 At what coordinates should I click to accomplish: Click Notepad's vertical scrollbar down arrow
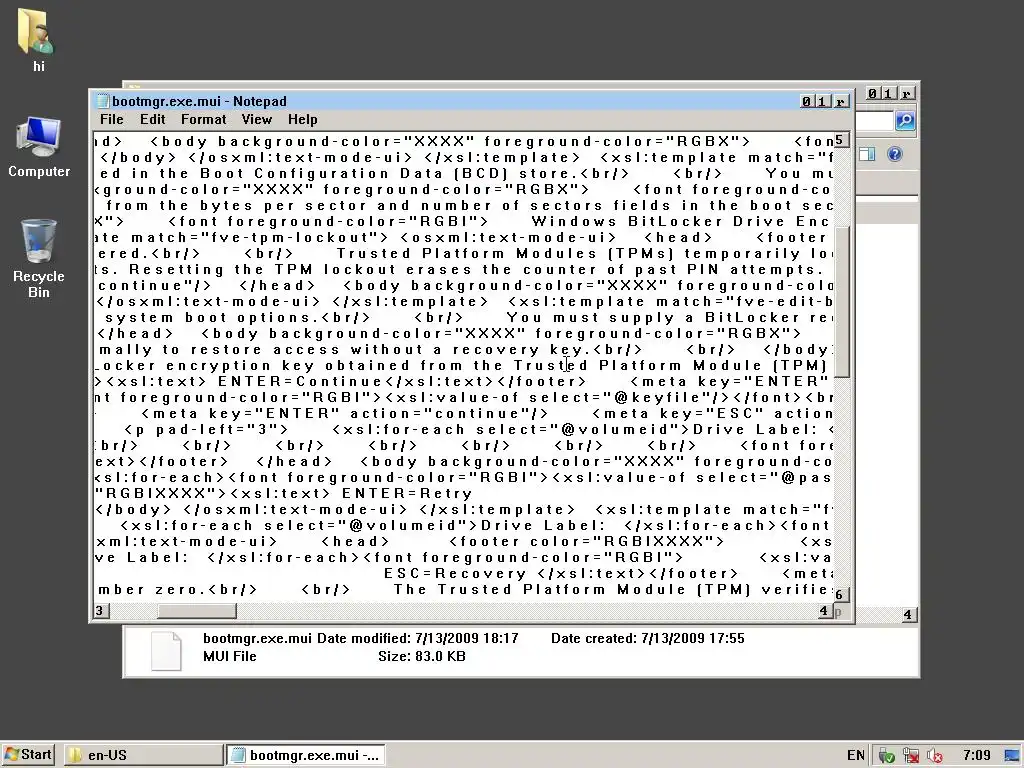841,594
